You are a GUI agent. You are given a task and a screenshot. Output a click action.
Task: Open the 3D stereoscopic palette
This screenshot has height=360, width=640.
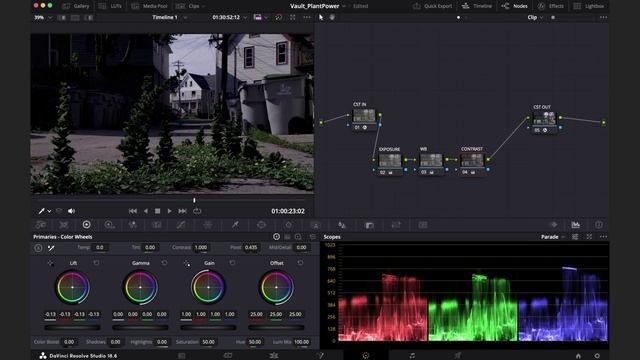click(x=423, y=225)
